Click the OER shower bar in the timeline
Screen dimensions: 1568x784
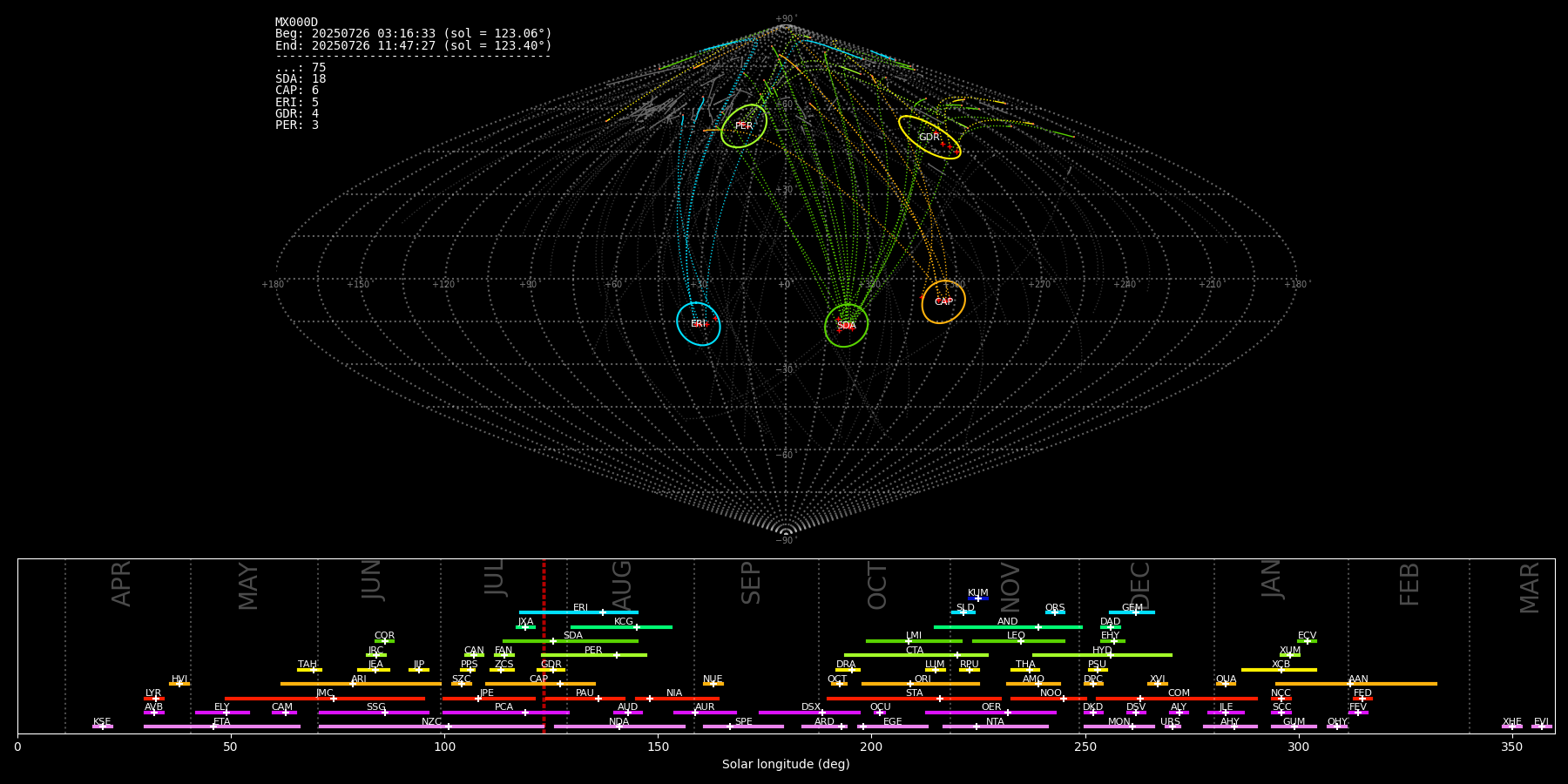point(990,713)
